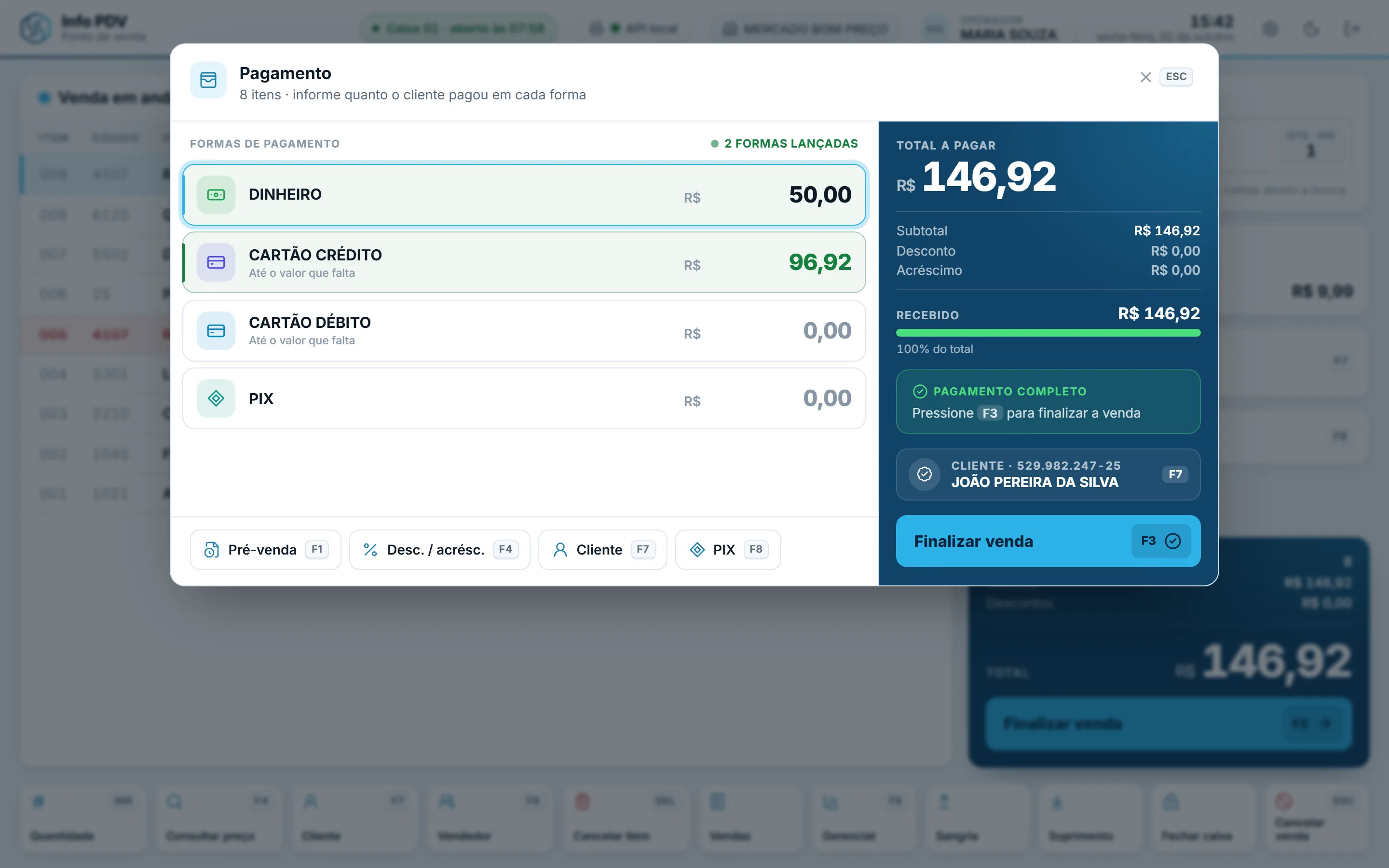Click the Cartão Crédito card icon
1389x868 pixels.
pyautogui.click(x=216, y=262)
